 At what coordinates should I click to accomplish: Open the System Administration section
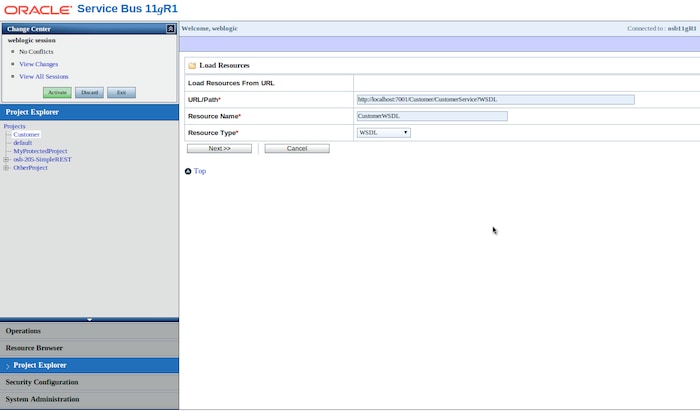point(89,400)
